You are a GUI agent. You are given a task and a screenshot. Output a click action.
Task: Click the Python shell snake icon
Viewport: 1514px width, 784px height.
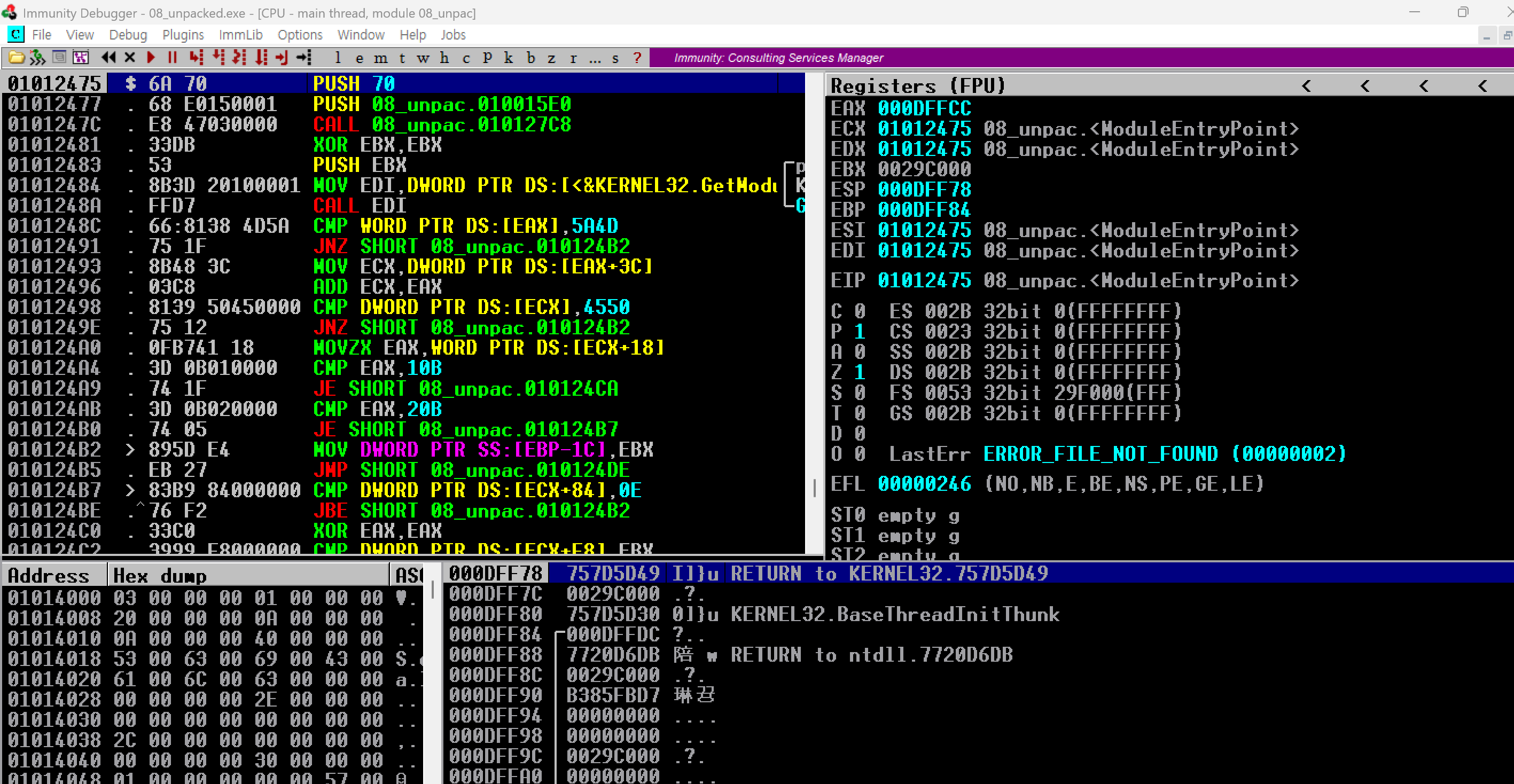click(x=37, y=58)
